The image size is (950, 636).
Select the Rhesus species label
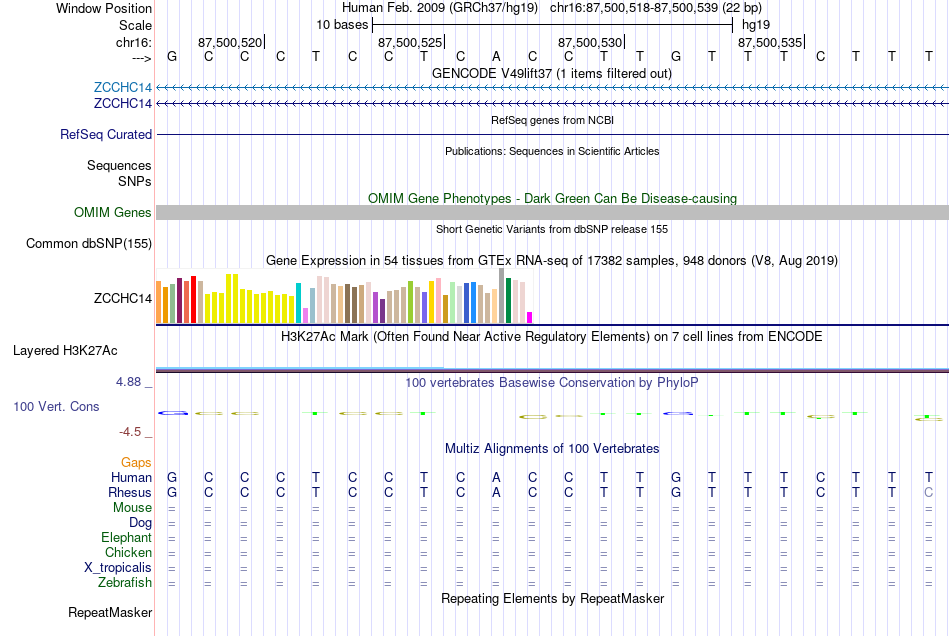[x=130, y=492]
